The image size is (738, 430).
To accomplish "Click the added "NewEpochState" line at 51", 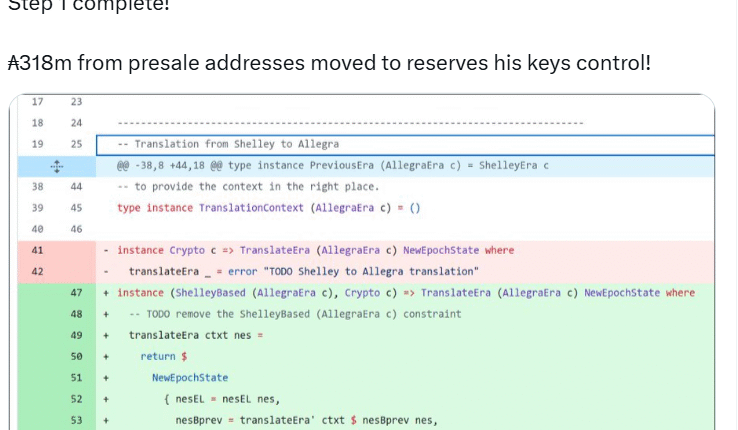I will point(190,378).
